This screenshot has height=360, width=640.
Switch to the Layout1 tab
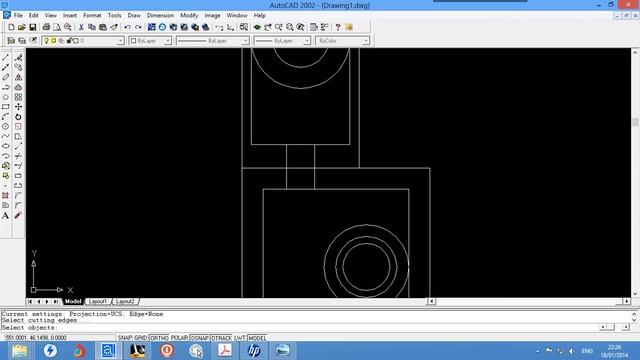(x=98, y=302)
